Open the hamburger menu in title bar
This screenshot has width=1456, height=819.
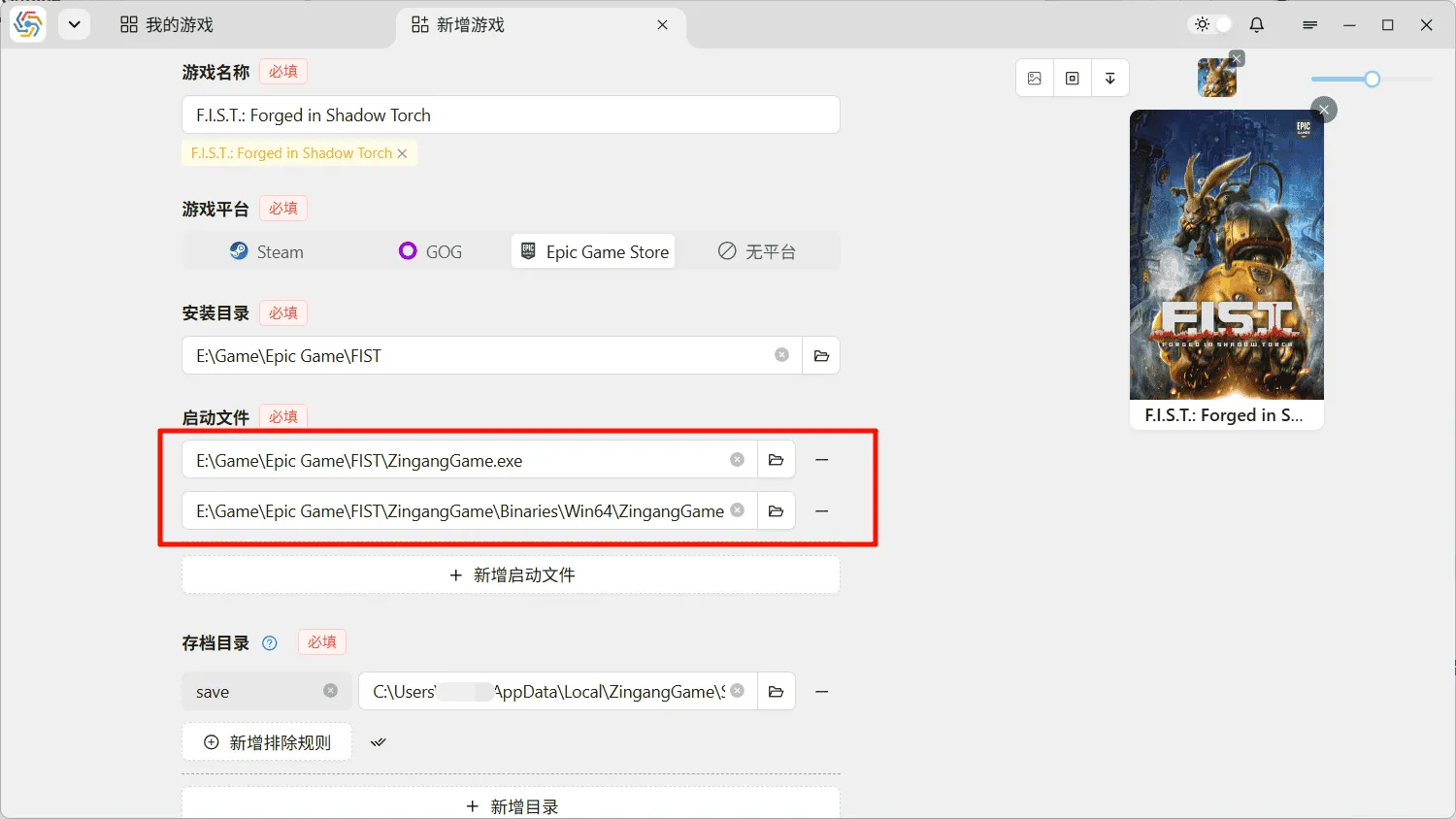(x=1309, y=25)
